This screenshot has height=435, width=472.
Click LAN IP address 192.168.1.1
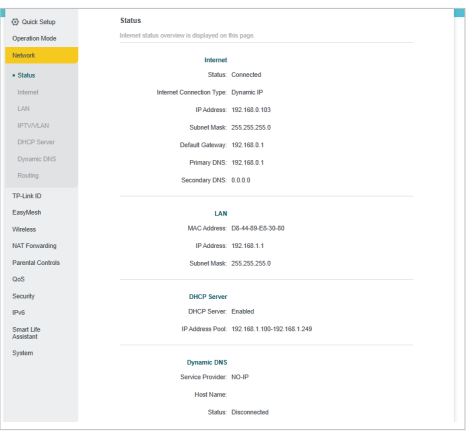(x=247, y=246)
